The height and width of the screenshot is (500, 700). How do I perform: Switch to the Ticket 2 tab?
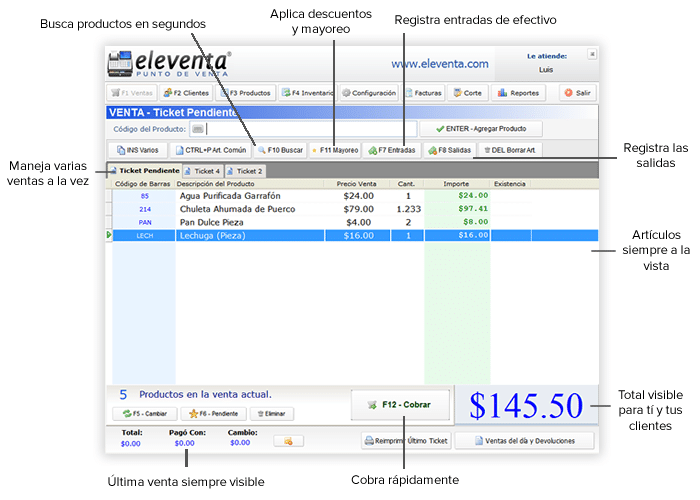245,171
